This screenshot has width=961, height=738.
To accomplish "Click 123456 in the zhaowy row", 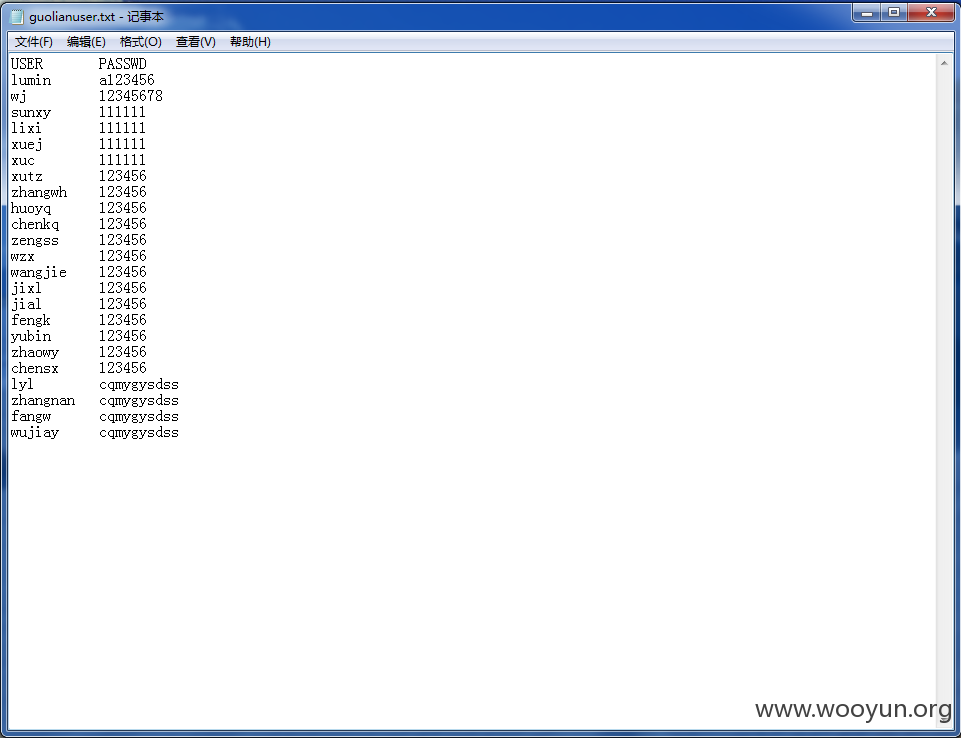I will point(123,351).
